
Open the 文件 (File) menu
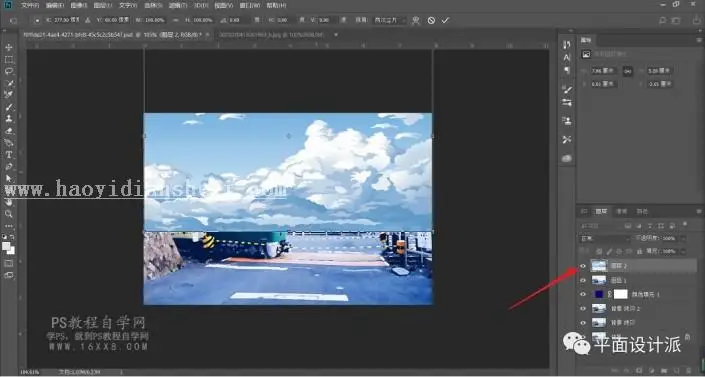pyautogui.click(x=30, y=5)
